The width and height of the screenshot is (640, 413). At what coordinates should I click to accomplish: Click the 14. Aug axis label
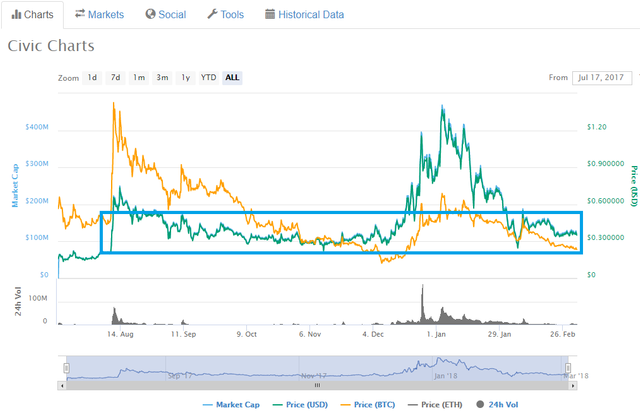coord(120,334)
